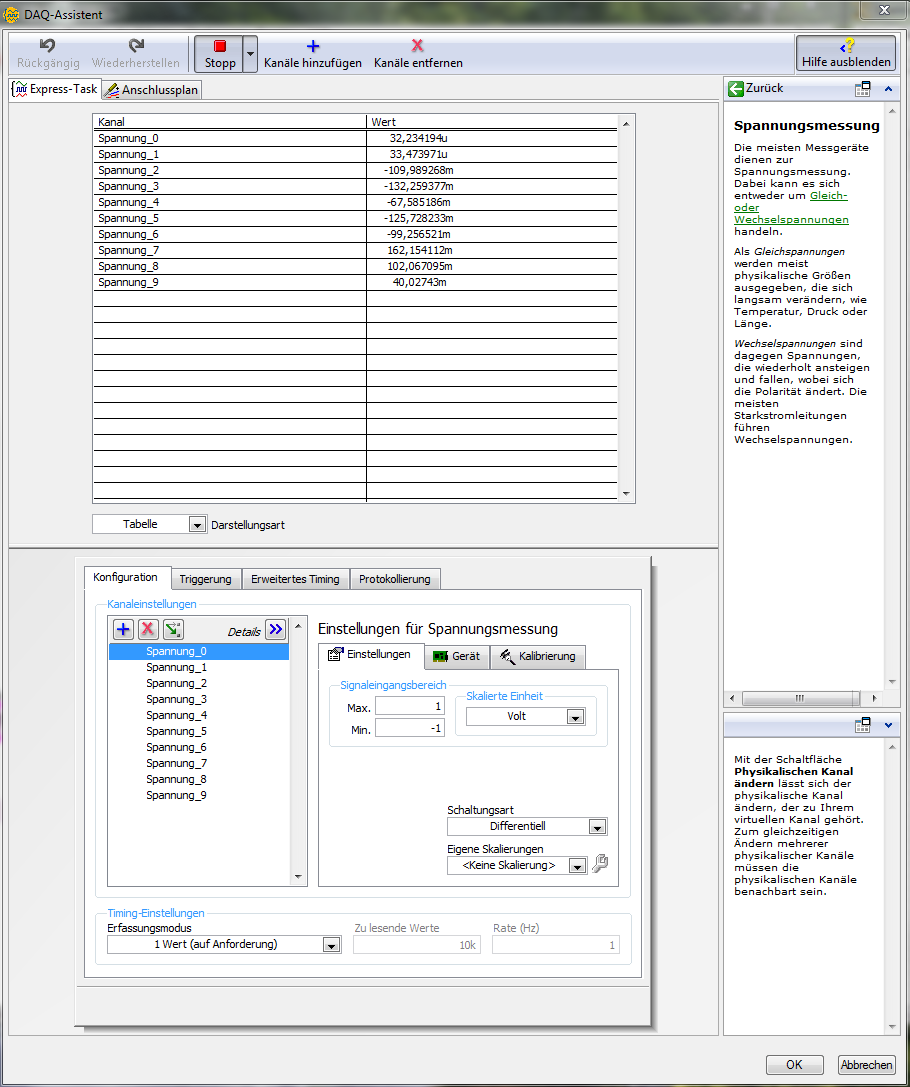
Task: Switch to the Erweitertes Timing tab
Action: coord(295,579)
